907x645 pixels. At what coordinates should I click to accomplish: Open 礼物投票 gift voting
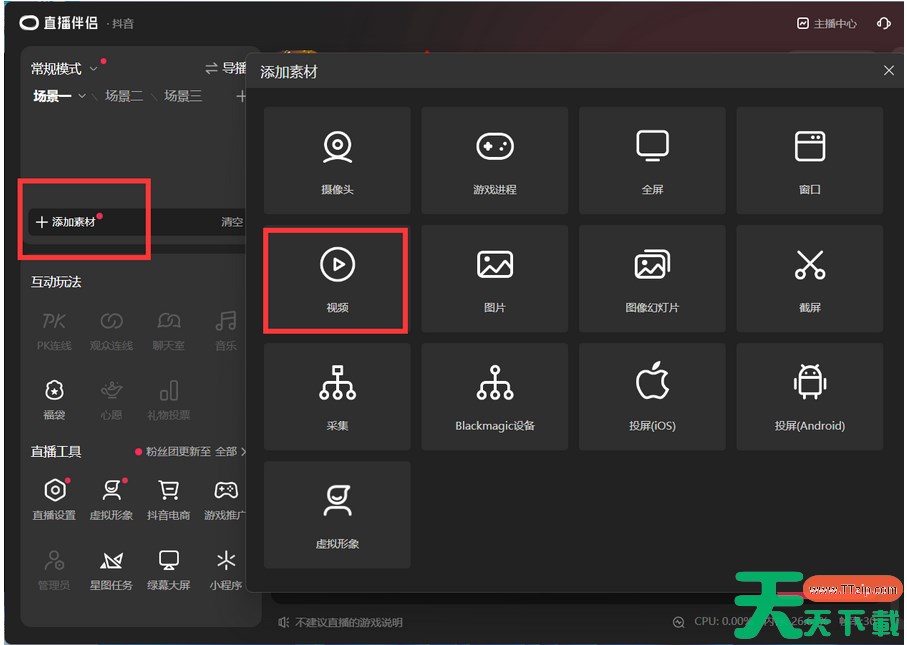pyautogui.click(x=168, y=400)
